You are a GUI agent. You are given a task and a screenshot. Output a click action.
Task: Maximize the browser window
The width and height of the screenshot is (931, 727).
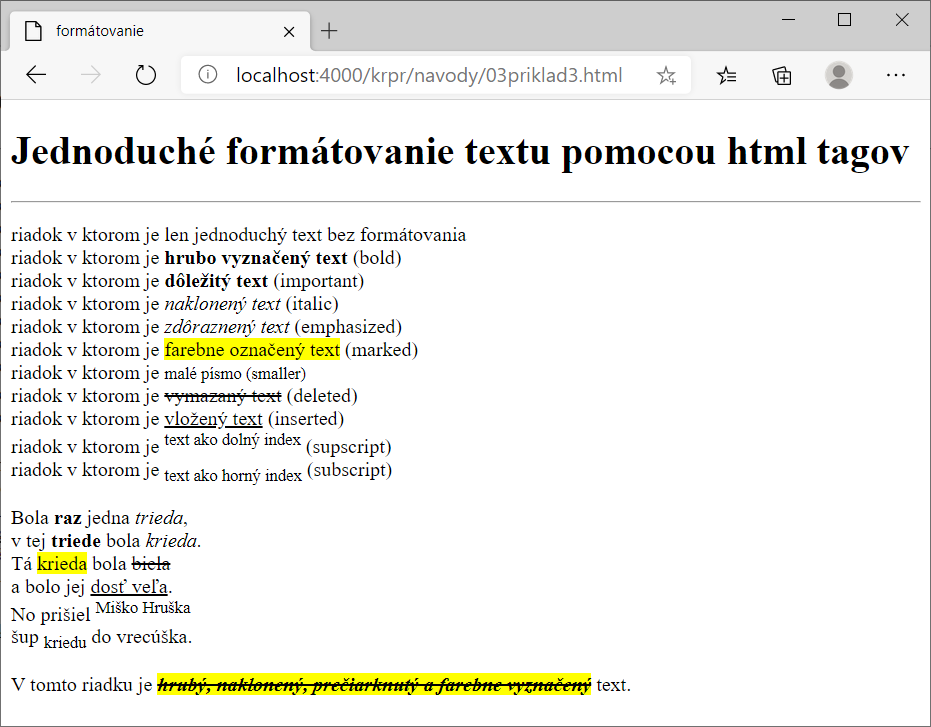[844, 20]
